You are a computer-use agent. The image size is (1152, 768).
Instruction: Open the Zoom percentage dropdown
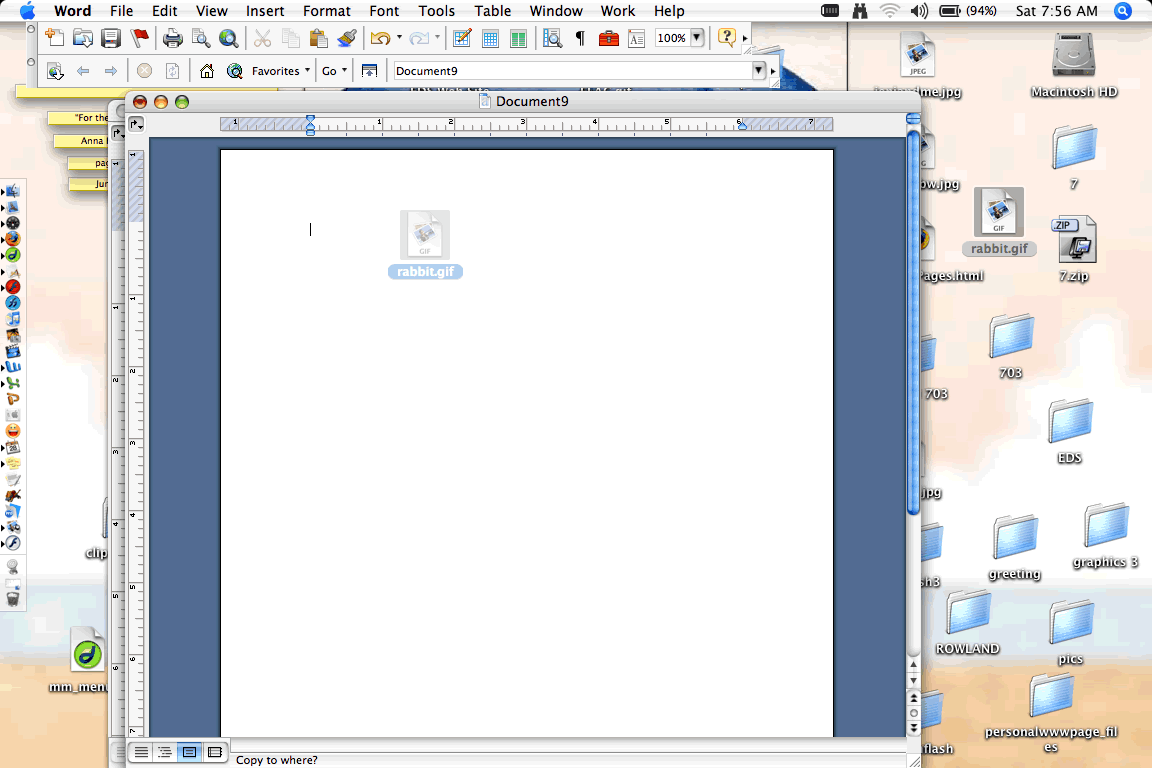tap(697, 37)
